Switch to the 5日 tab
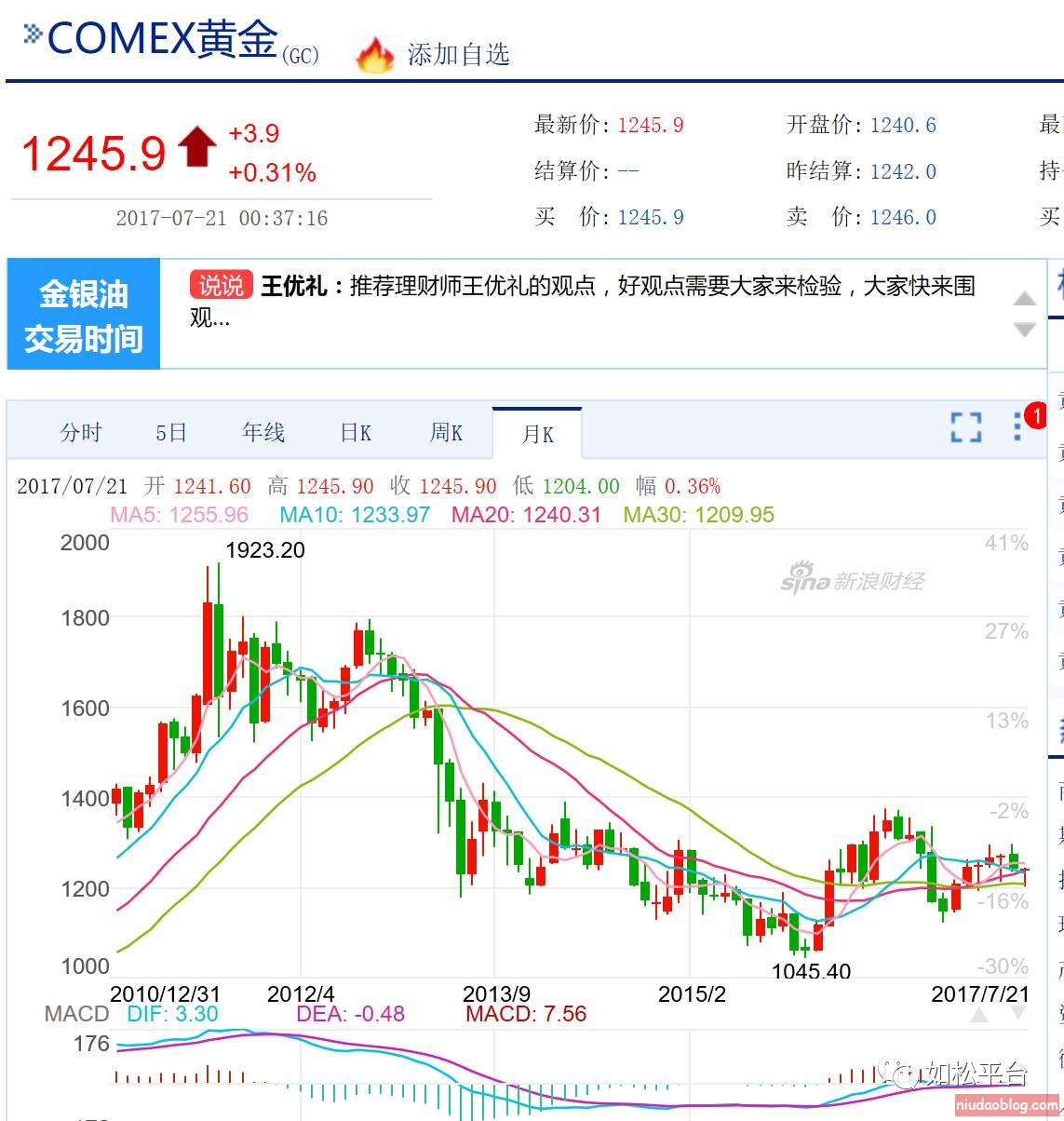This screenshot has width=1064, height=1121. click(x=171, y=433)
